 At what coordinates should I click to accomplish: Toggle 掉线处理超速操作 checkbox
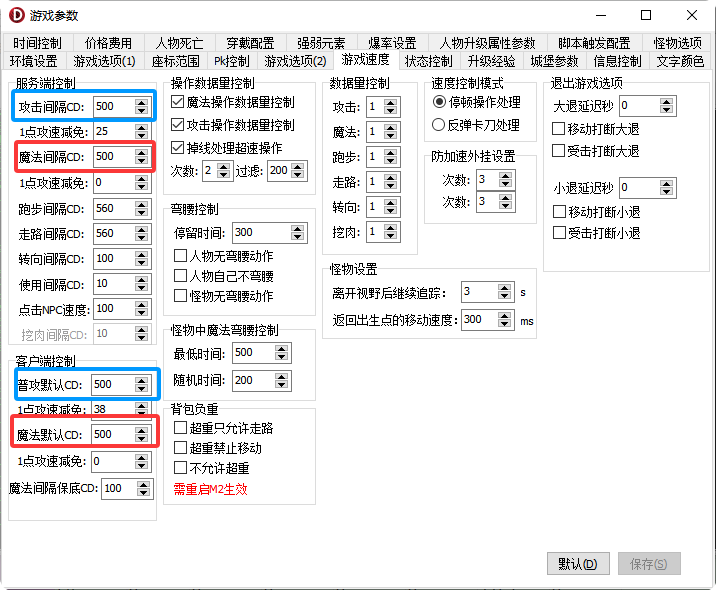(x=226, y=148)
